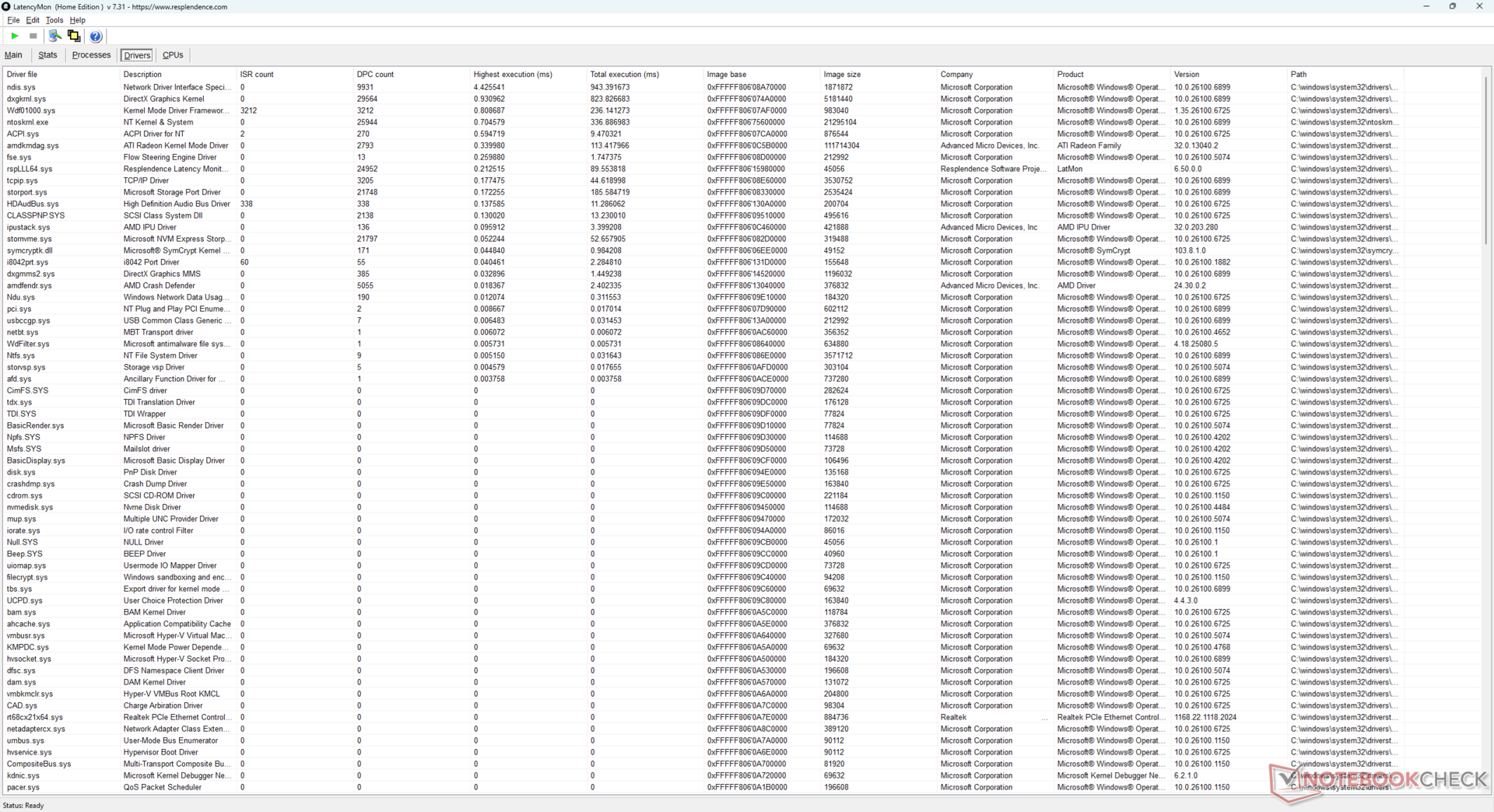
Task: Click the overlapping yellow squares toolbar icon
Action: pos(74,36)
